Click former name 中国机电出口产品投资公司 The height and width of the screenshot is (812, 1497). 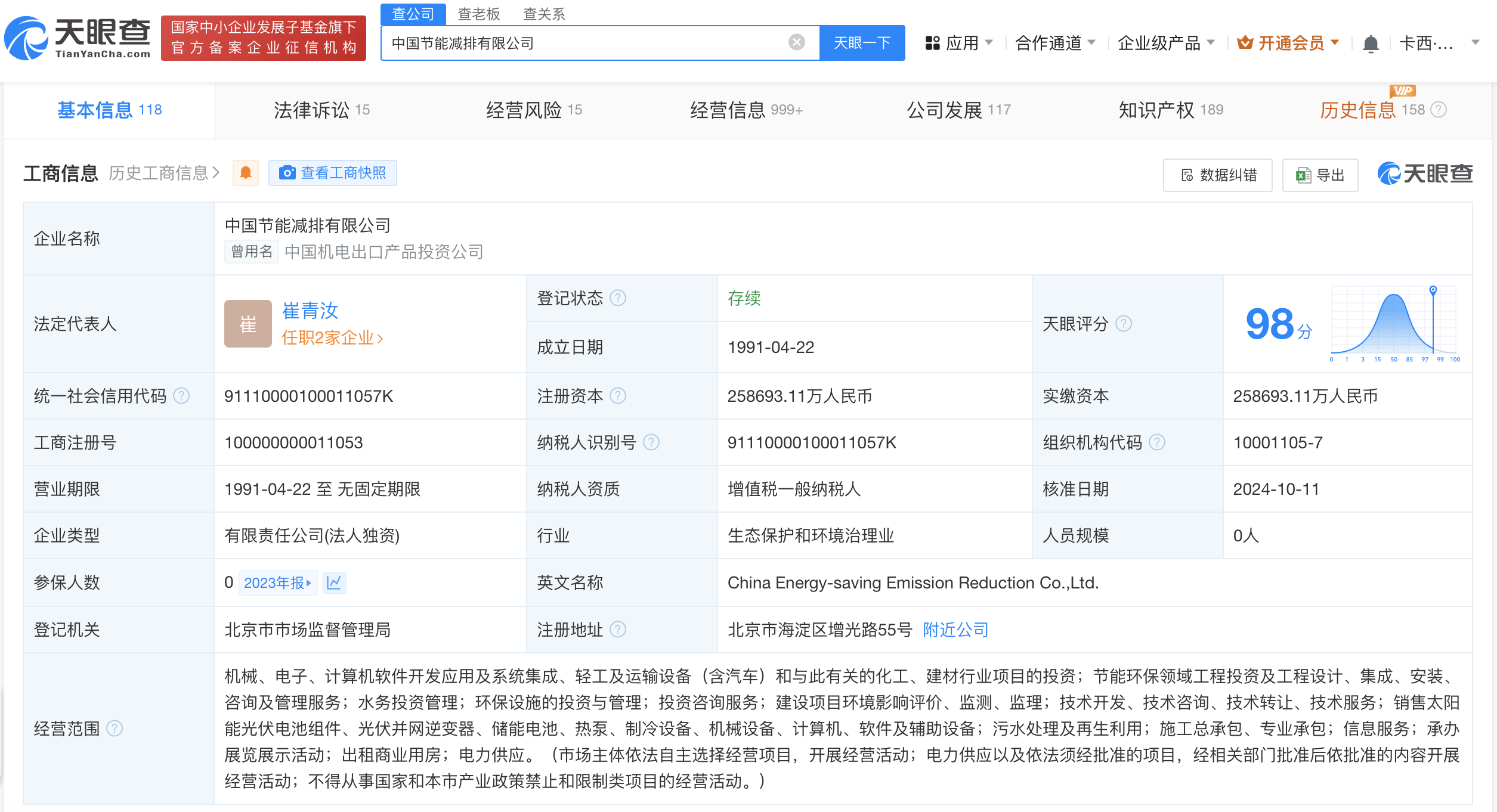pyautogui.click(x=384, y=252)
